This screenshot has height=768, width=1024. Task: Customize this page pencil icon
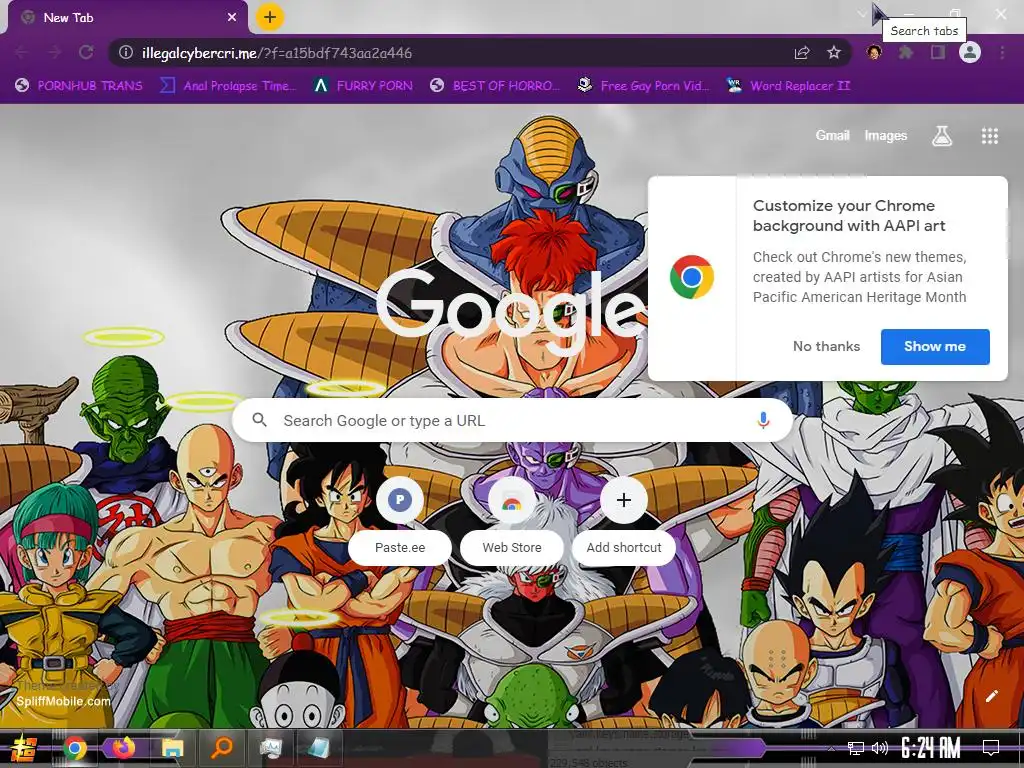[991, 696]
